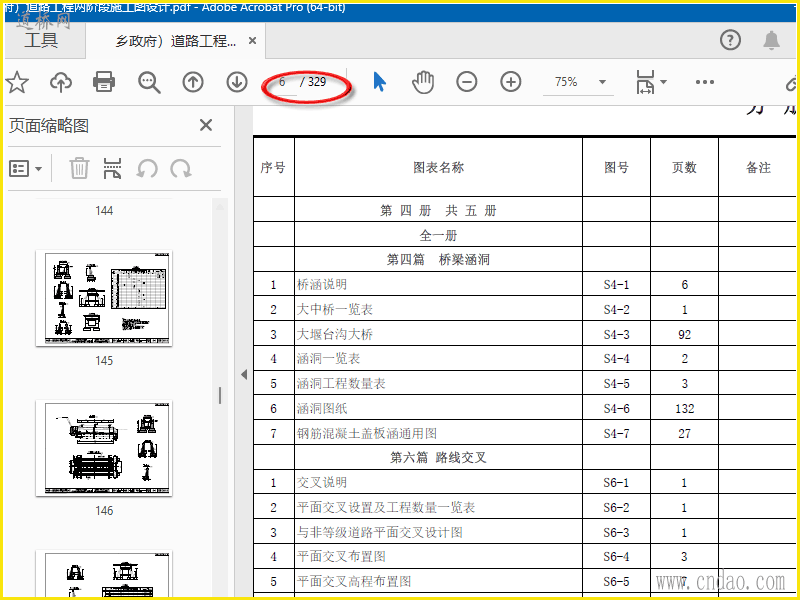
Task: Click the 交叉说明 table entry
Action: (x=322, y=483)
